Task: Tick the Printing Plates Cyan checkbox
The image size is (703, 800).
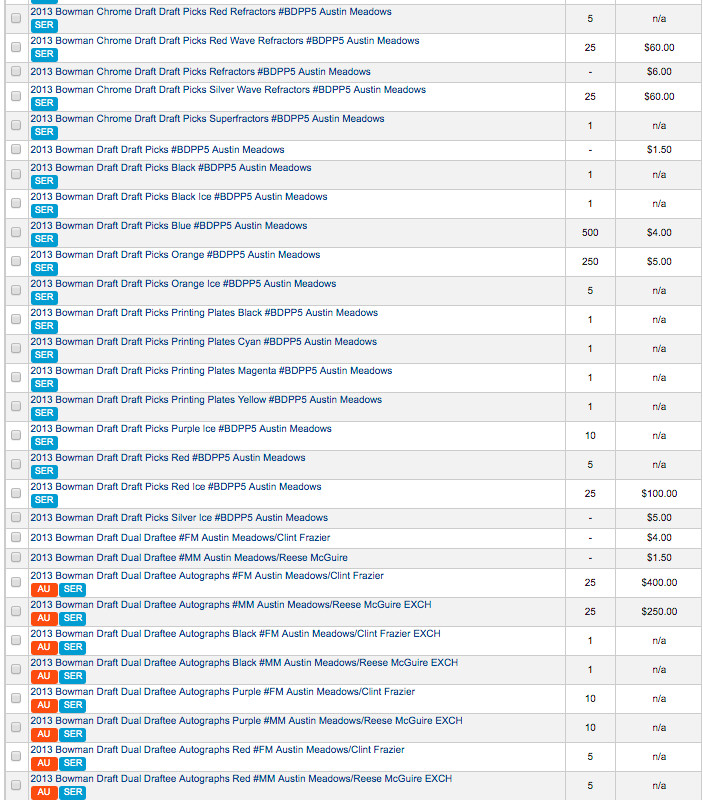Action: 16,348
